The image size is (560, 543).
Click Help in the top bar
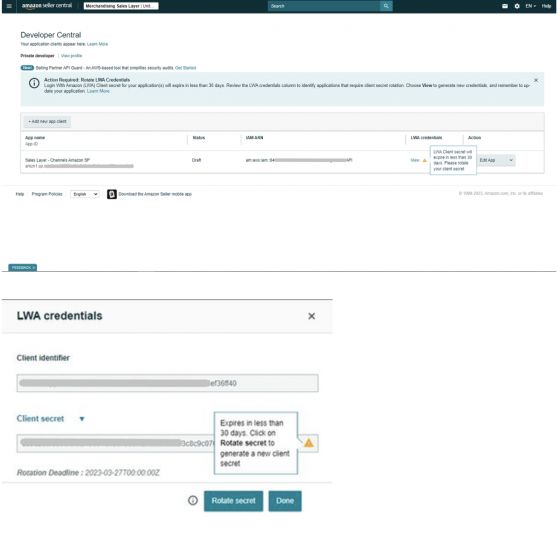coord(546,6)
